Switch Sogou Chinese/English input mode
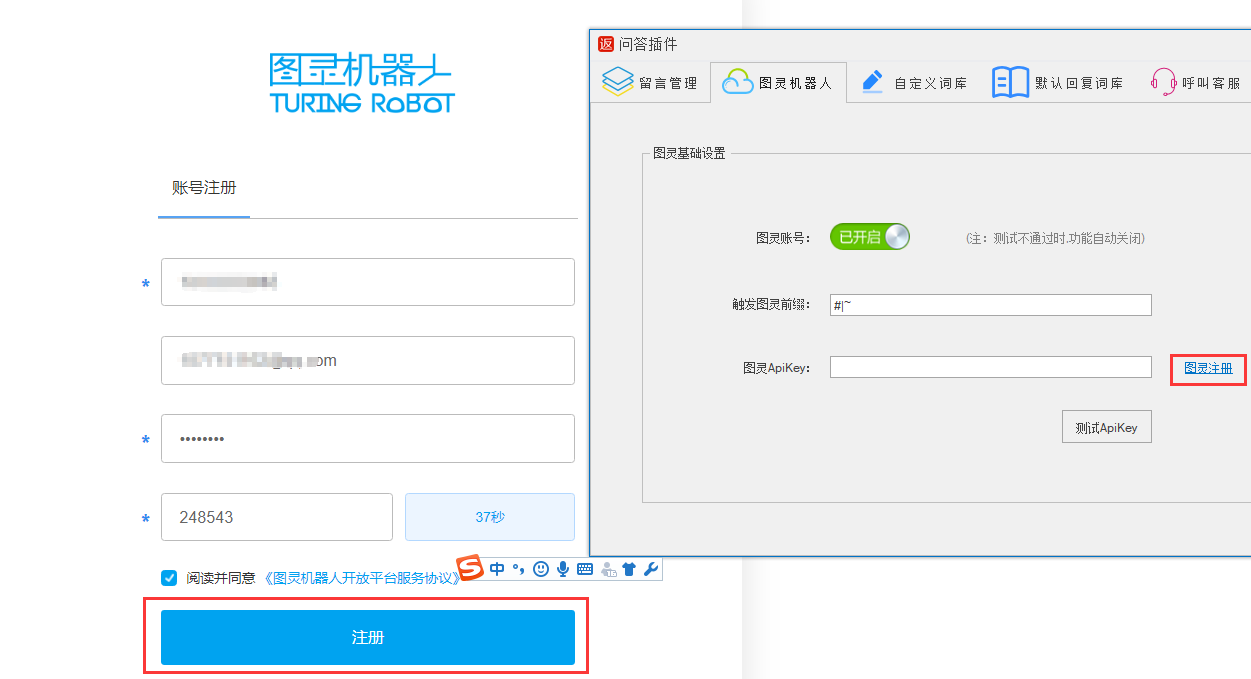The width and height of the screenshot is (1251, 679). coord(497,569)
